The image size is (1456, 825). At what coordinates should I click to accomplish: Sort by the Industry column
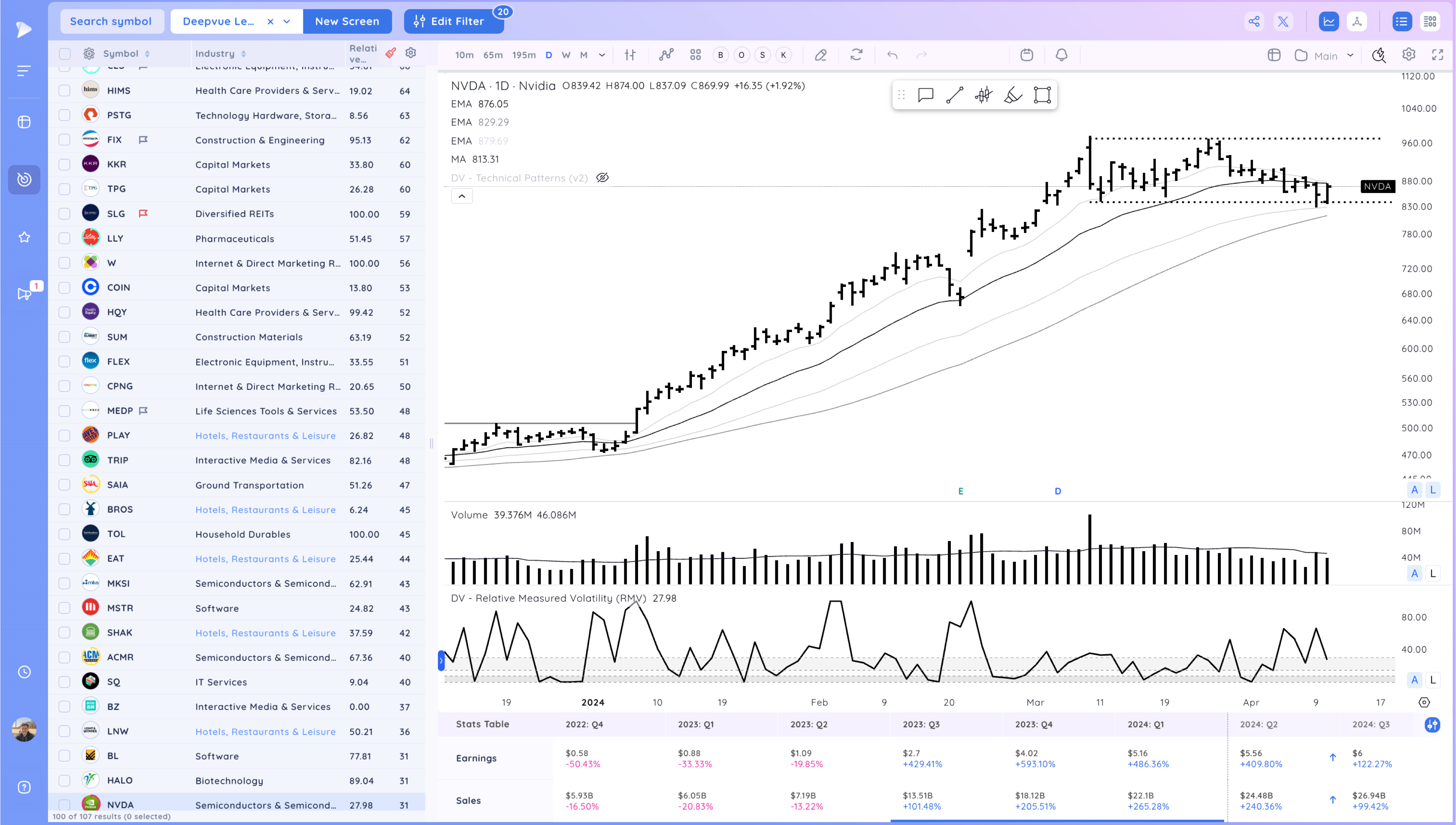(220, 54)
